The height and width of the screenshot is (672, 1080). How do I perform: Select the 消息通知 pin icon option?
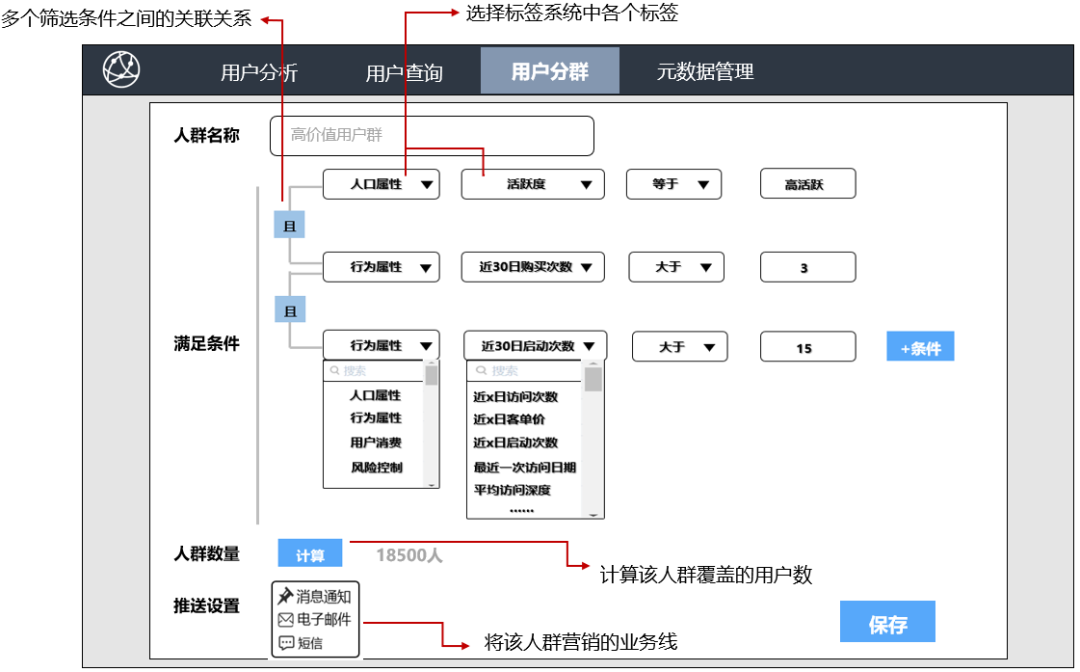(x=285, y=596)
